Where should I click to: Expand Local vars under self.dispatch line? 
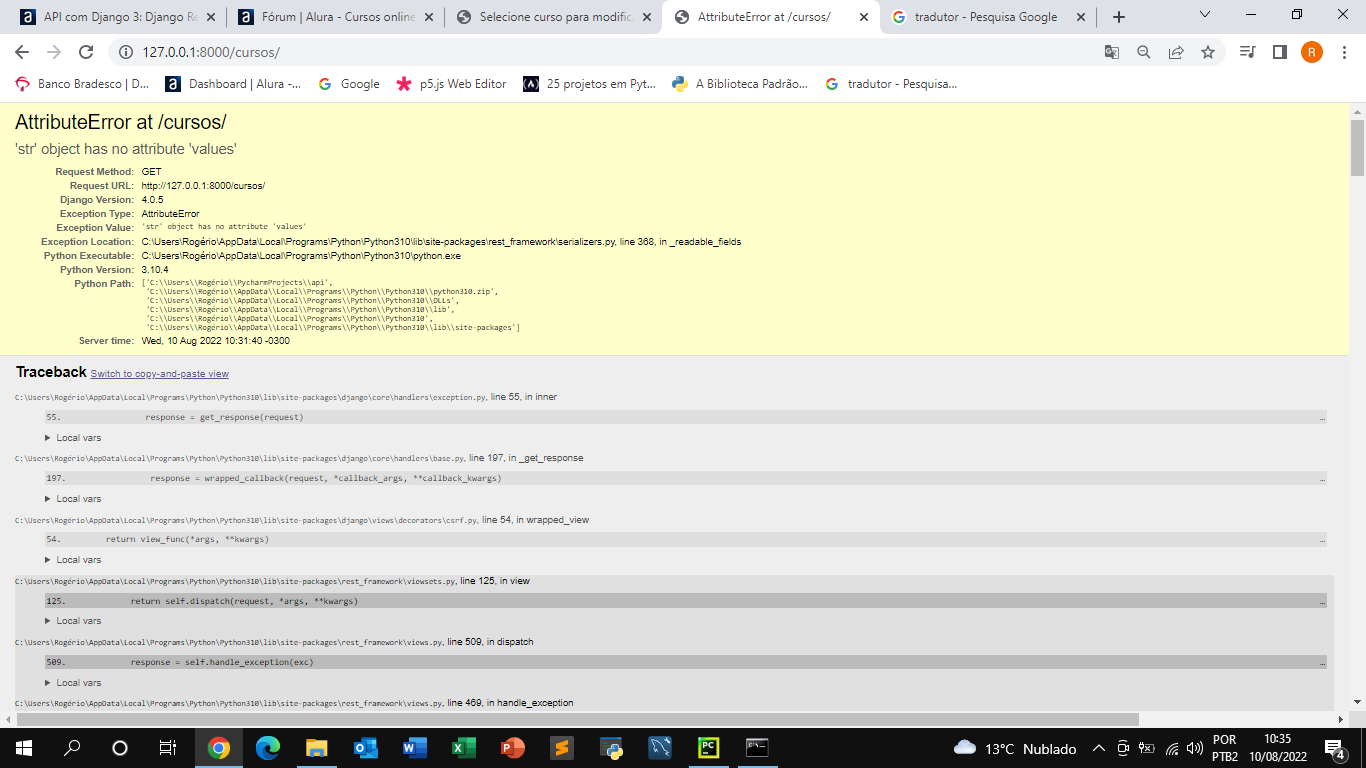pyautogui.click(x=73, y=621)
